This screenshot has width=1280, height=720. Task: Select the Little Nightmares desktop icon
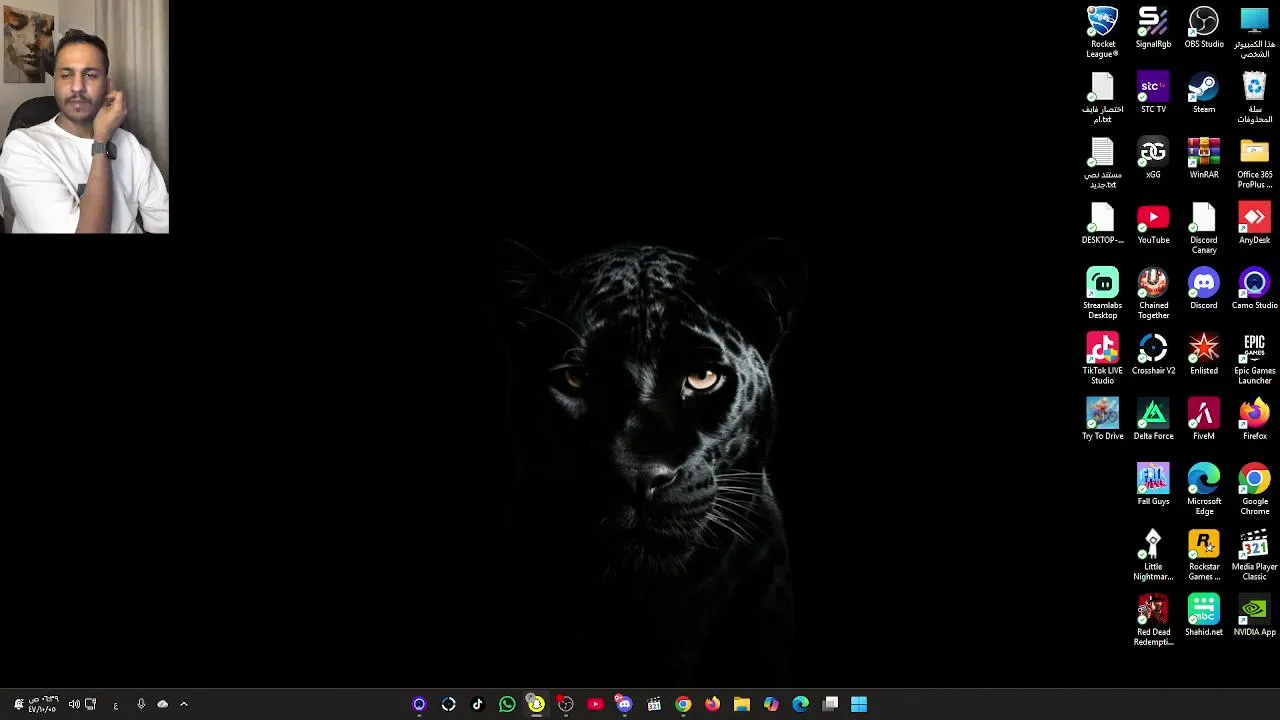1153,555
